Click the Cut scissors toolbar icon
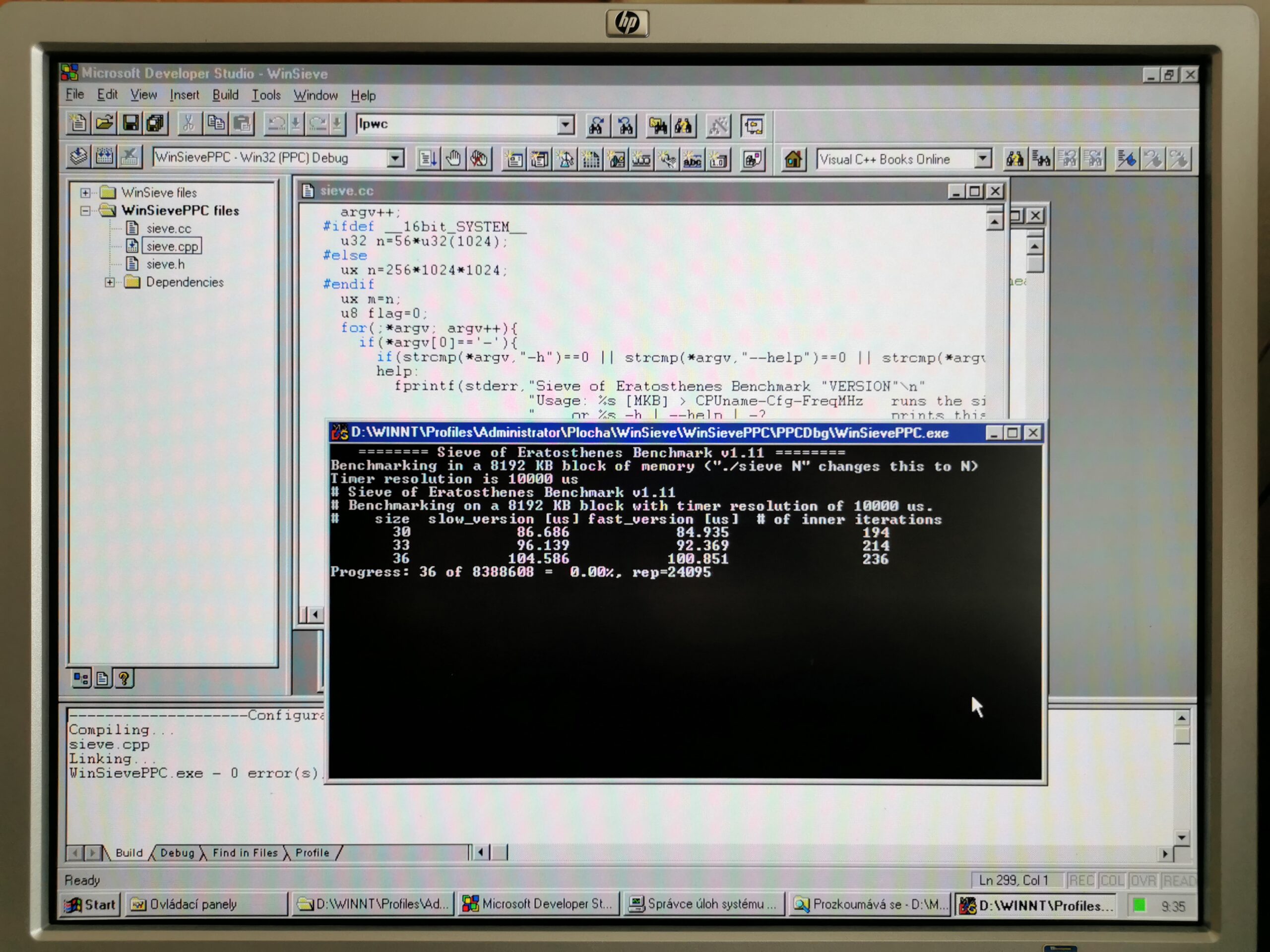The image size is (1270, 952). (x=189, y=123)
